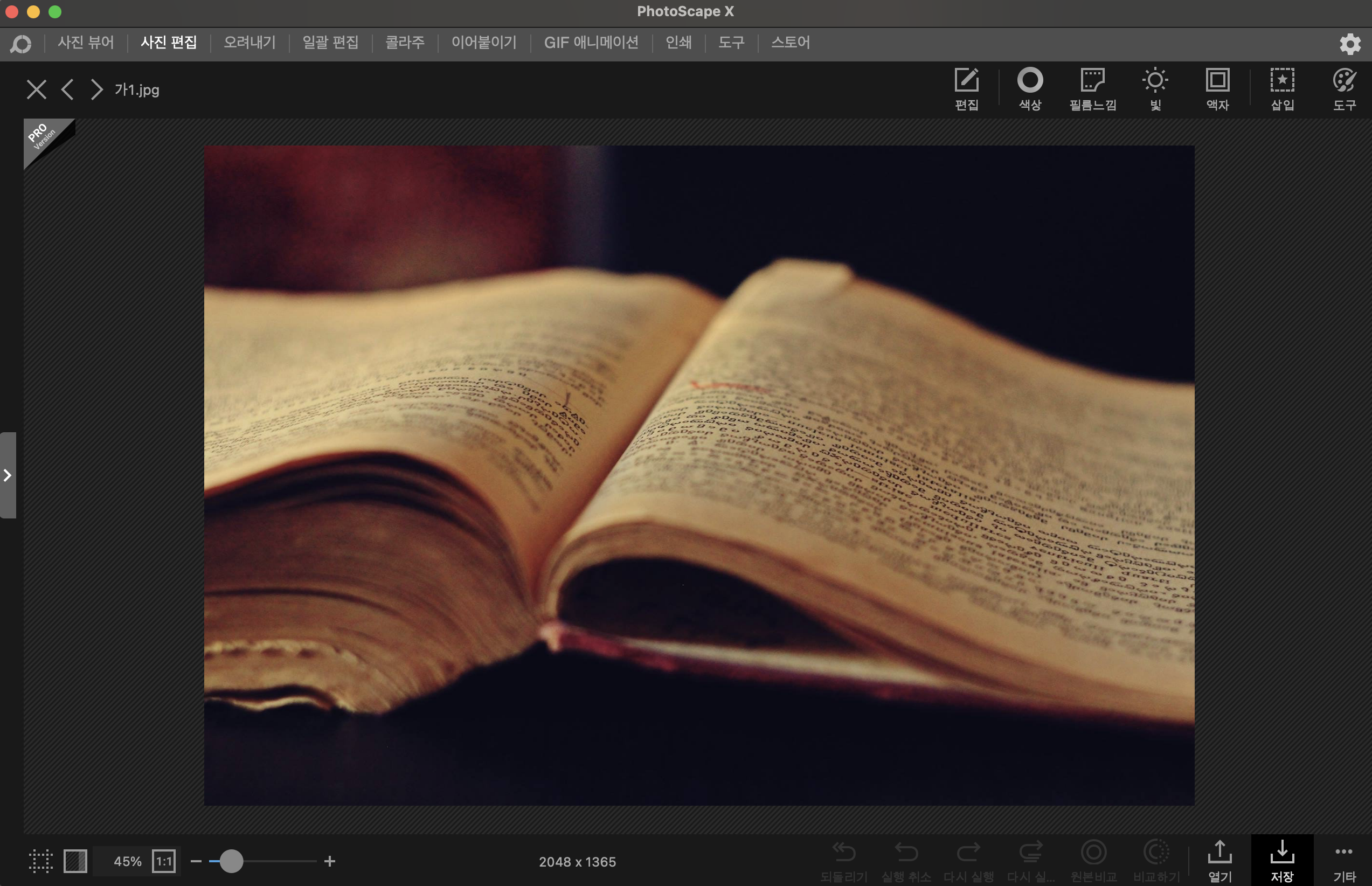Click the 저장 (Save) download icon
This screenshot has width=1372, height=886.
(x=1281, y=860)
